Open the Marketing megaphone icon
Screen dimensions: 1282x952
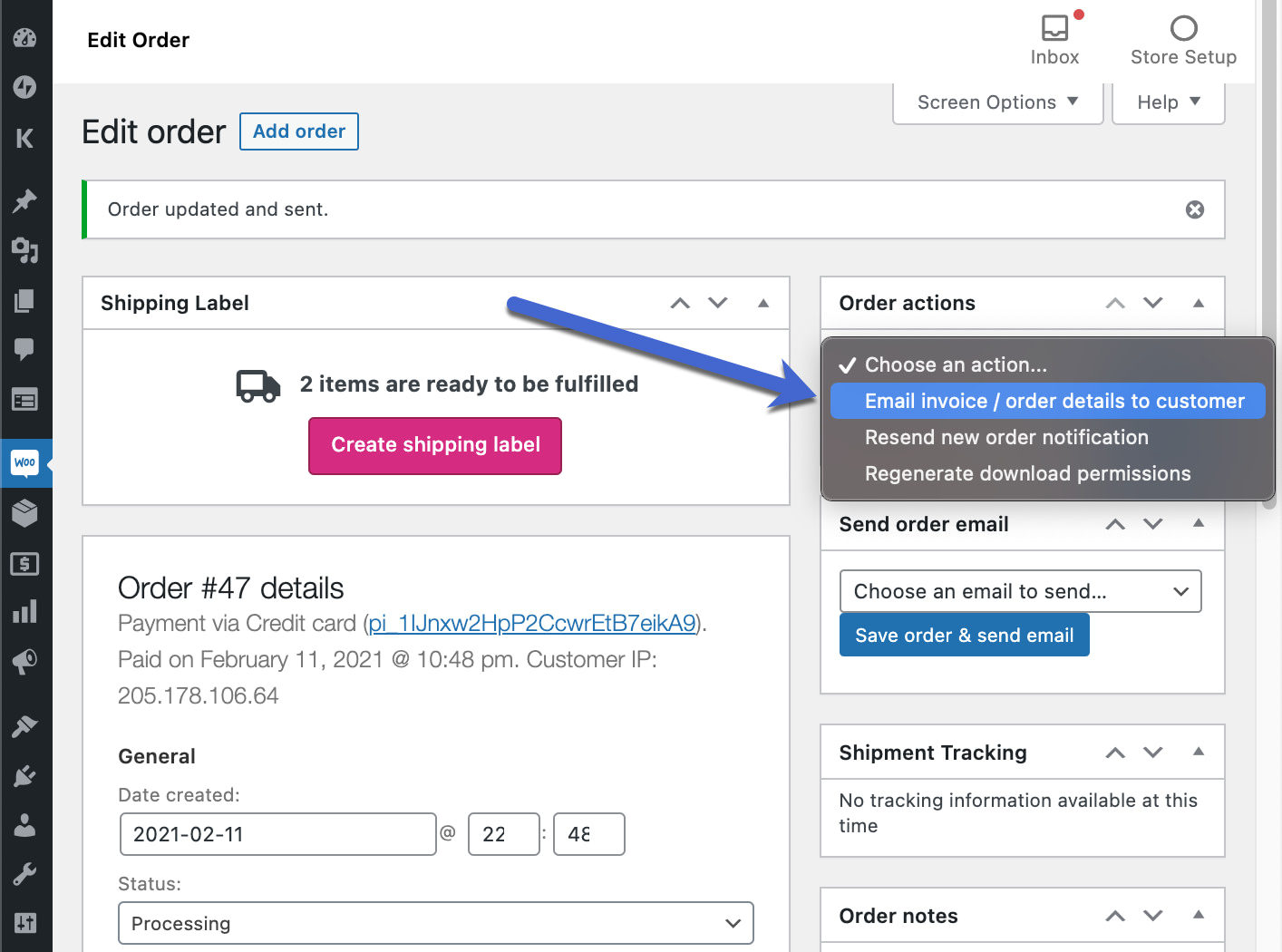[x=24, y=661]
